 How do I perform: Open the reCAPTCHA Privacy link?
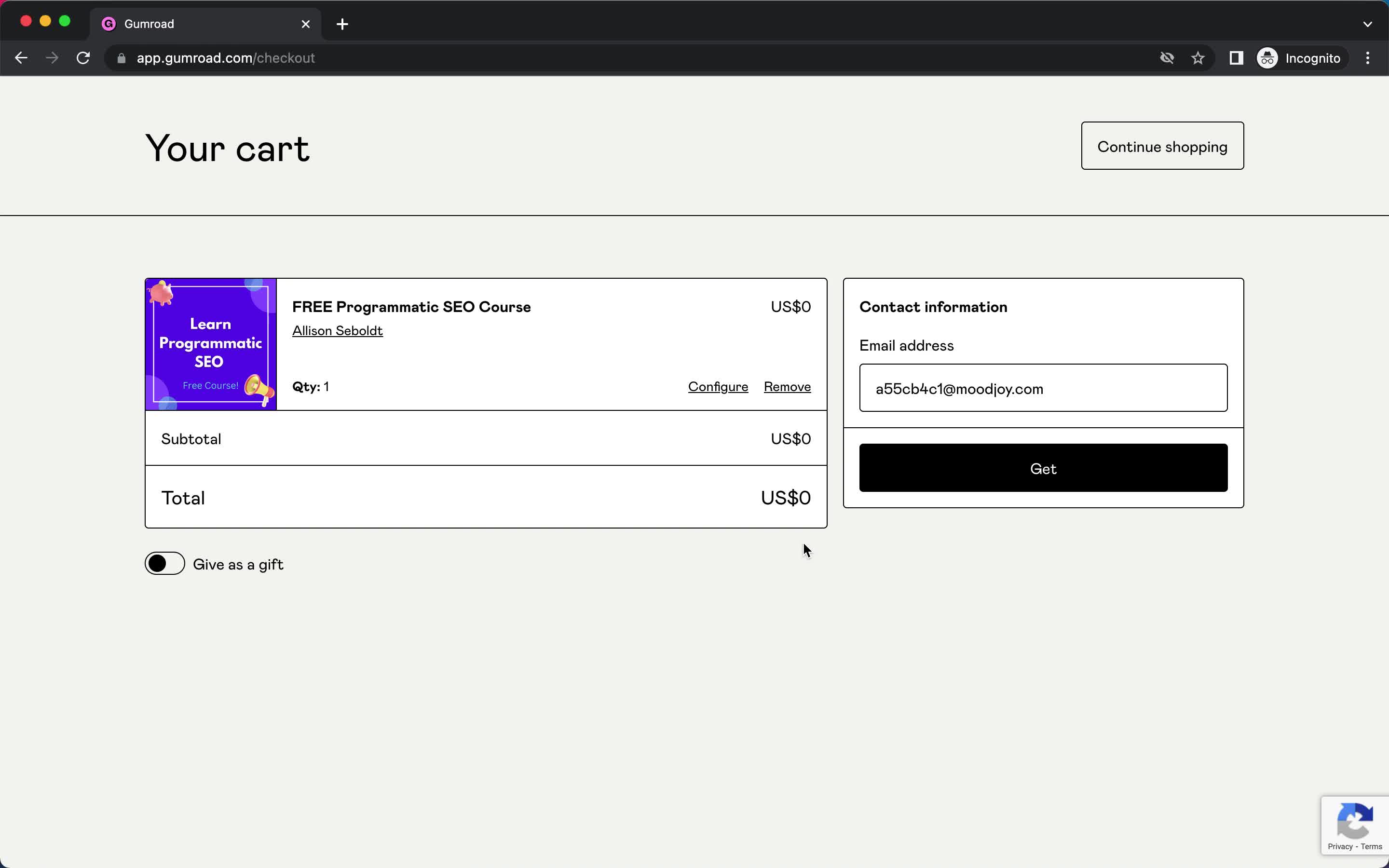click(1340, 847)
